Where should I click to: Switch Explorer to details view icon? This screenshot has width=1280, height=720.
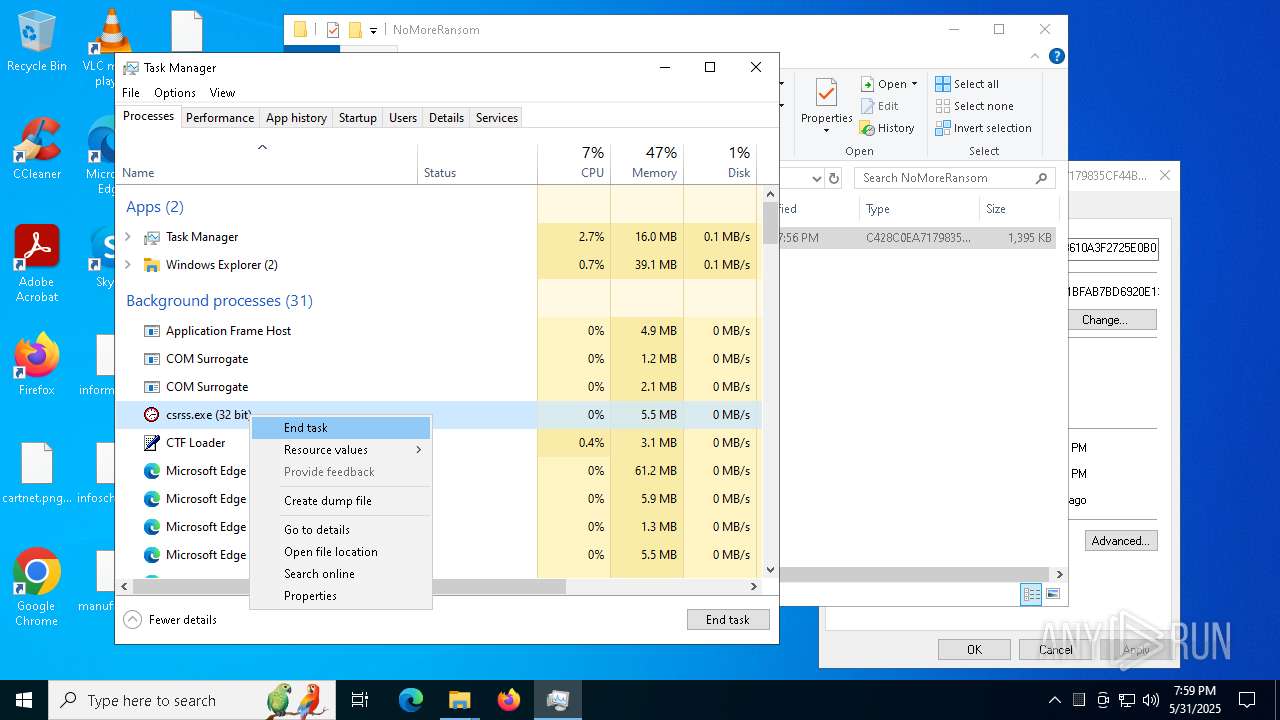[1031, 594]
